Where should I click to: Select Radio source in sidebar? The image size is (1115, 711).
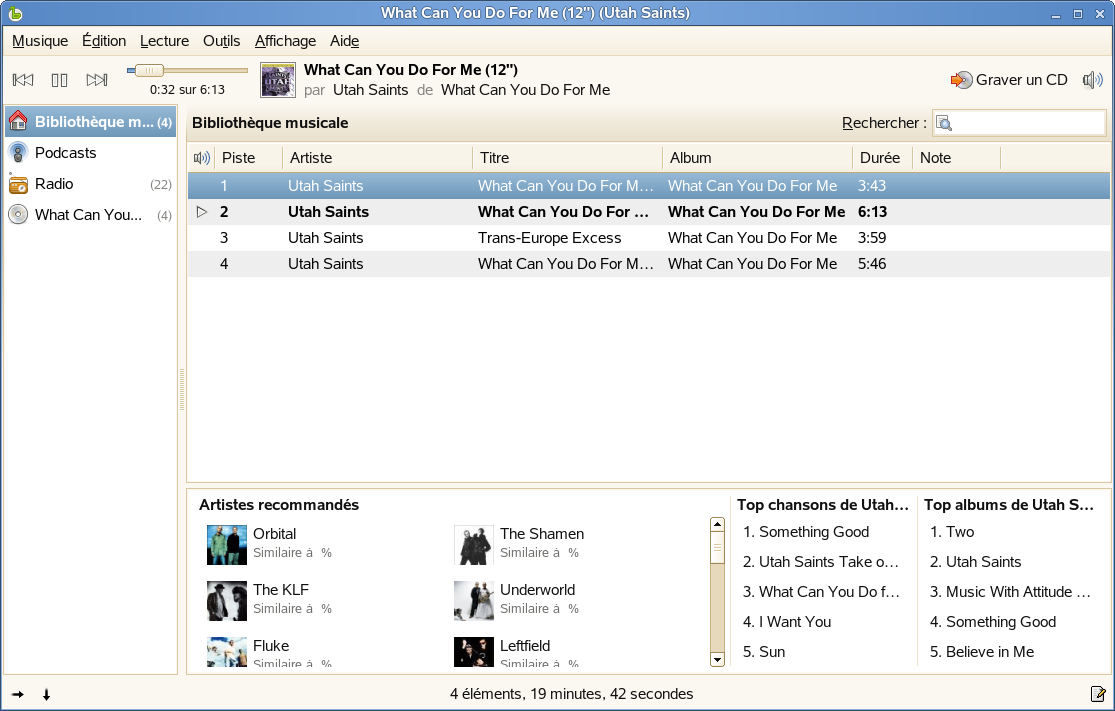pyautogui.click(x=90, y=184)
